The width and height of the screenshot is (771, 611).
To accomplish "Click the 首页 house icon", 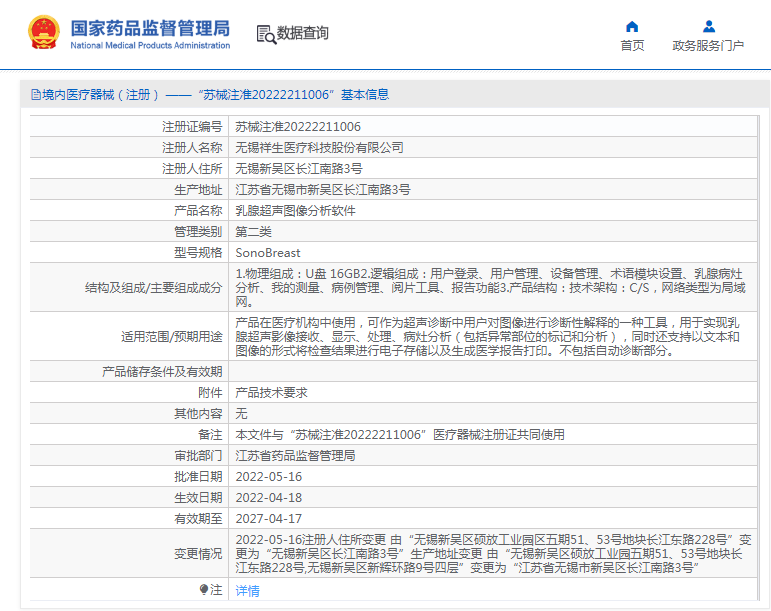I will [632, 26].
